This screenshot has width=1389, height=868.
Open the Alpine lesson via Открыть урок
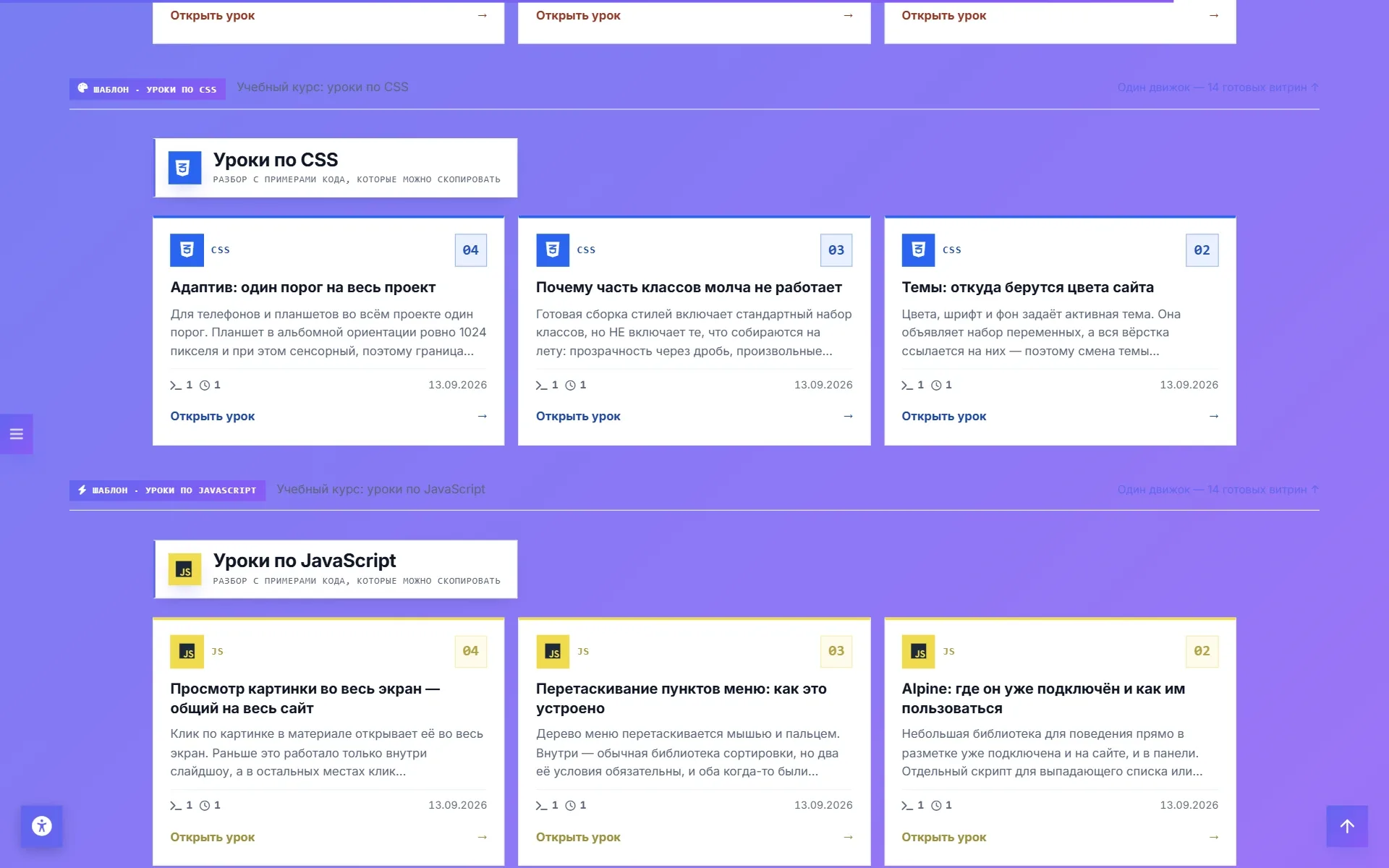click(x=944, y=837)
